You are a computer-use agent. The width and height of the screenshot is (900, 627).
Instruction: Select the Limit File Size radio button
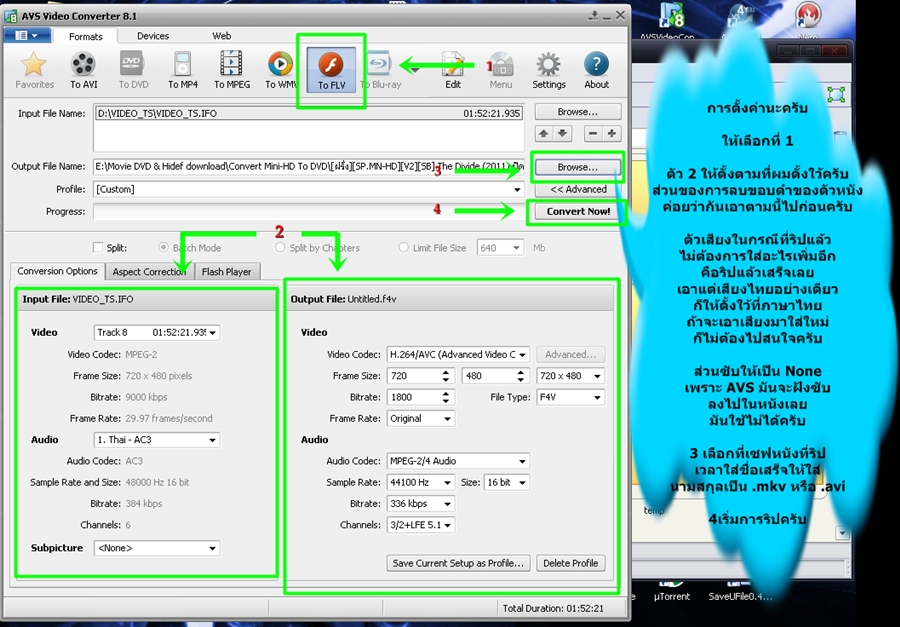coord(404,247)
